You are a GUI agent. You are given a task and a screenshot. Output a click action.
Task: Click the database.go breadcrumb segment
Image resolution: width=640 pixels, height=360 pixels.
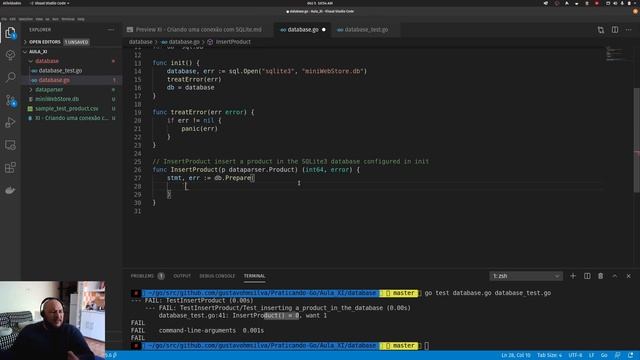click(x=184, y=42)
